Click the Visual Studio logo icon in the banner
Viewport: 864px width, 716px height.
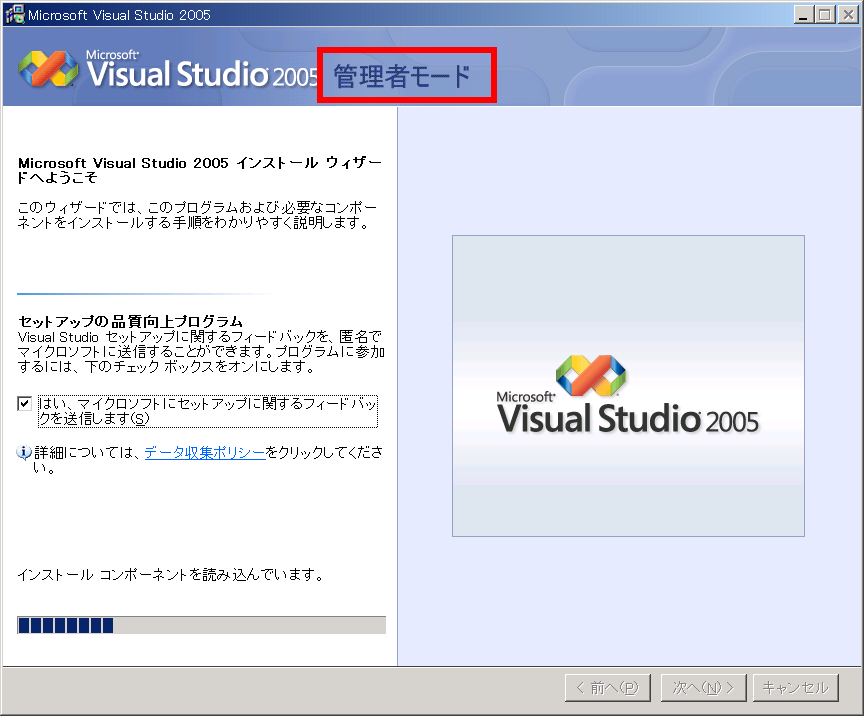(x=48, y=68)
